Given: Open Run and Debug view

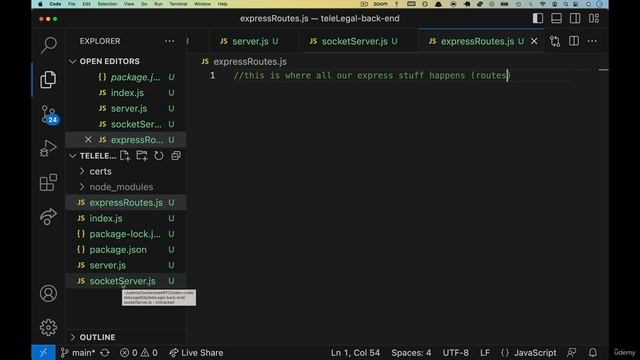Looking at the screenshot, I should [x=48, y=148].
